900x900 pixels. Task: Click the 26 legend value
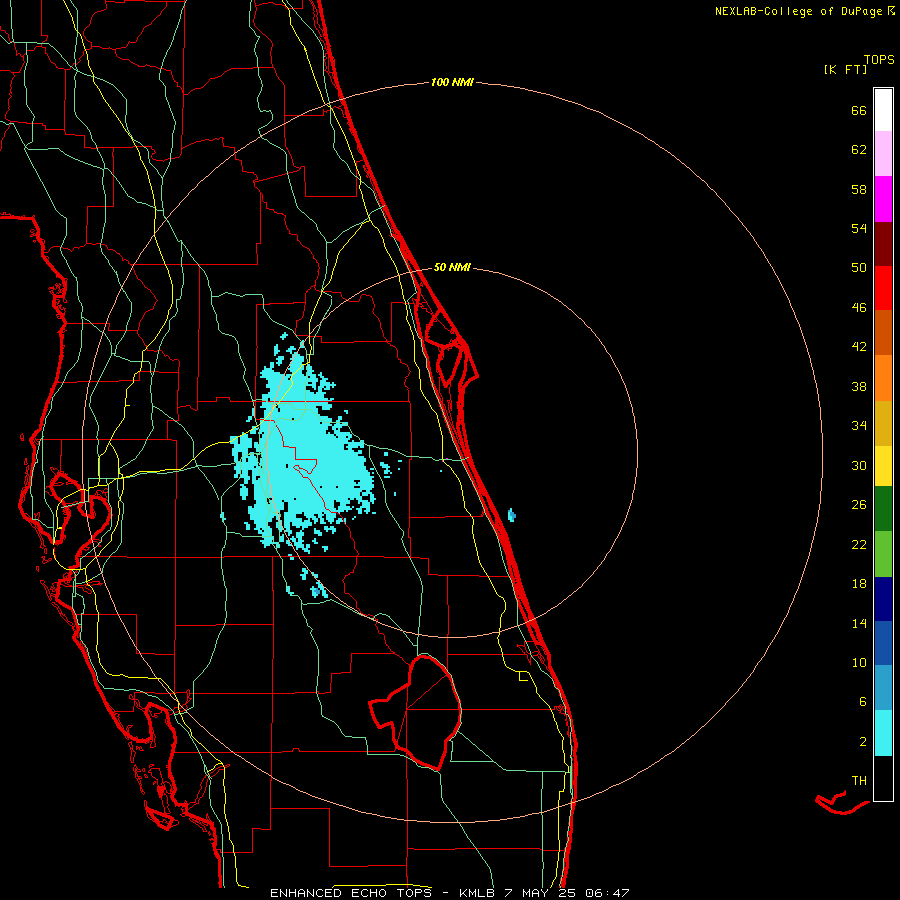coord(859,505)
